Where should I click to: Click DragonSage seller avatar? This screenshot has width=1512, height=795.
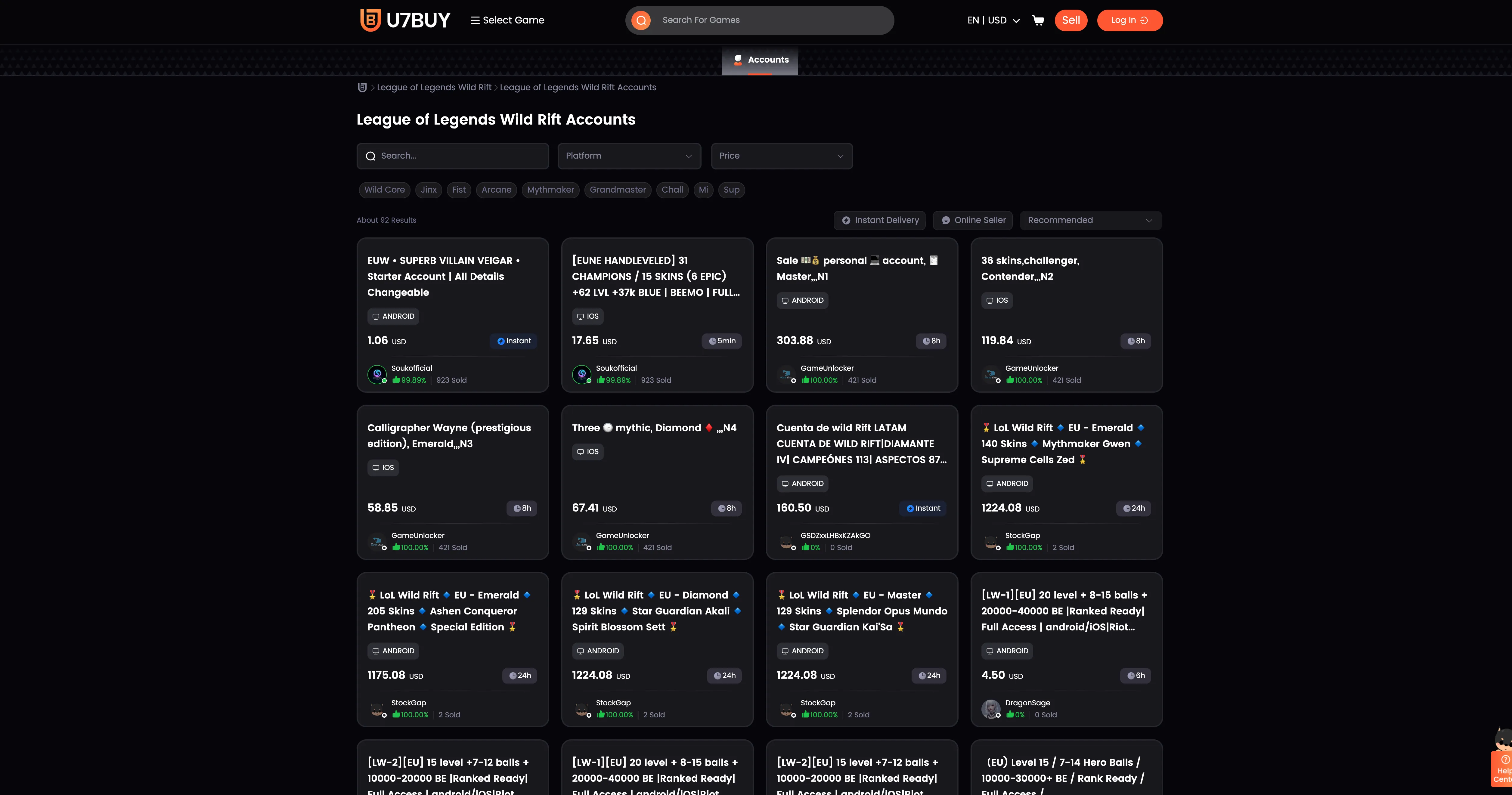991,709
